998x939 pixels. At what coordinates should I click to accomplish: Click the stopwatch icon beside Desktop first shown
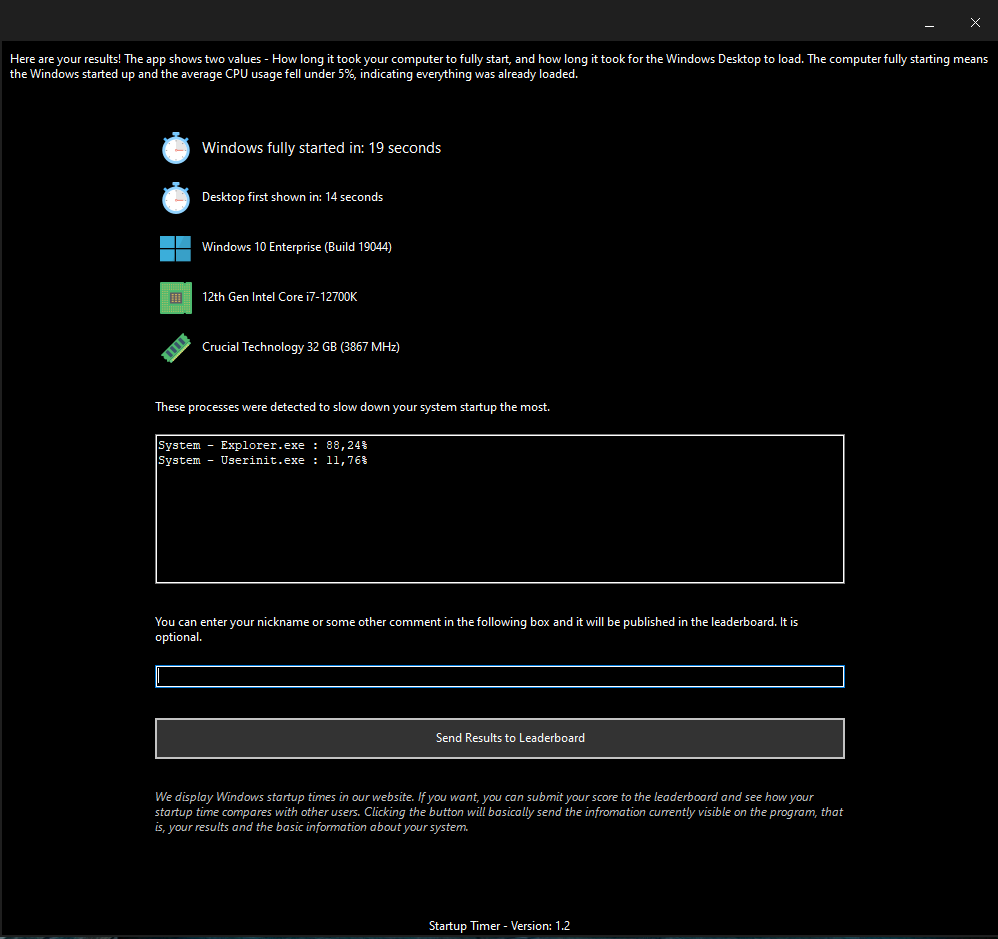(x=176, y=197)
